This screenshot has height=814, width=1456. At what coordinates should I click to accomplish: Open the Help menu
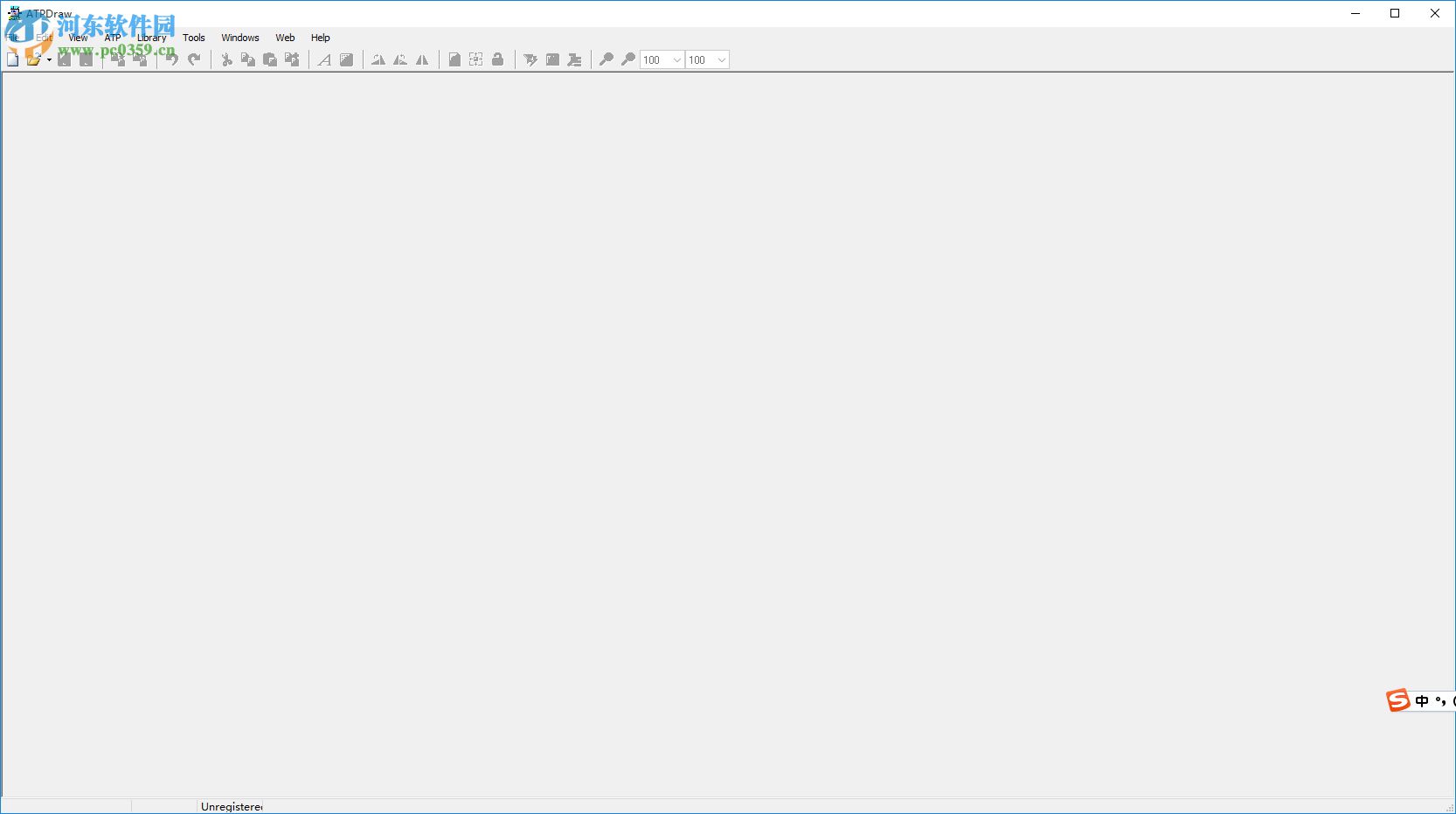[321, 38]
